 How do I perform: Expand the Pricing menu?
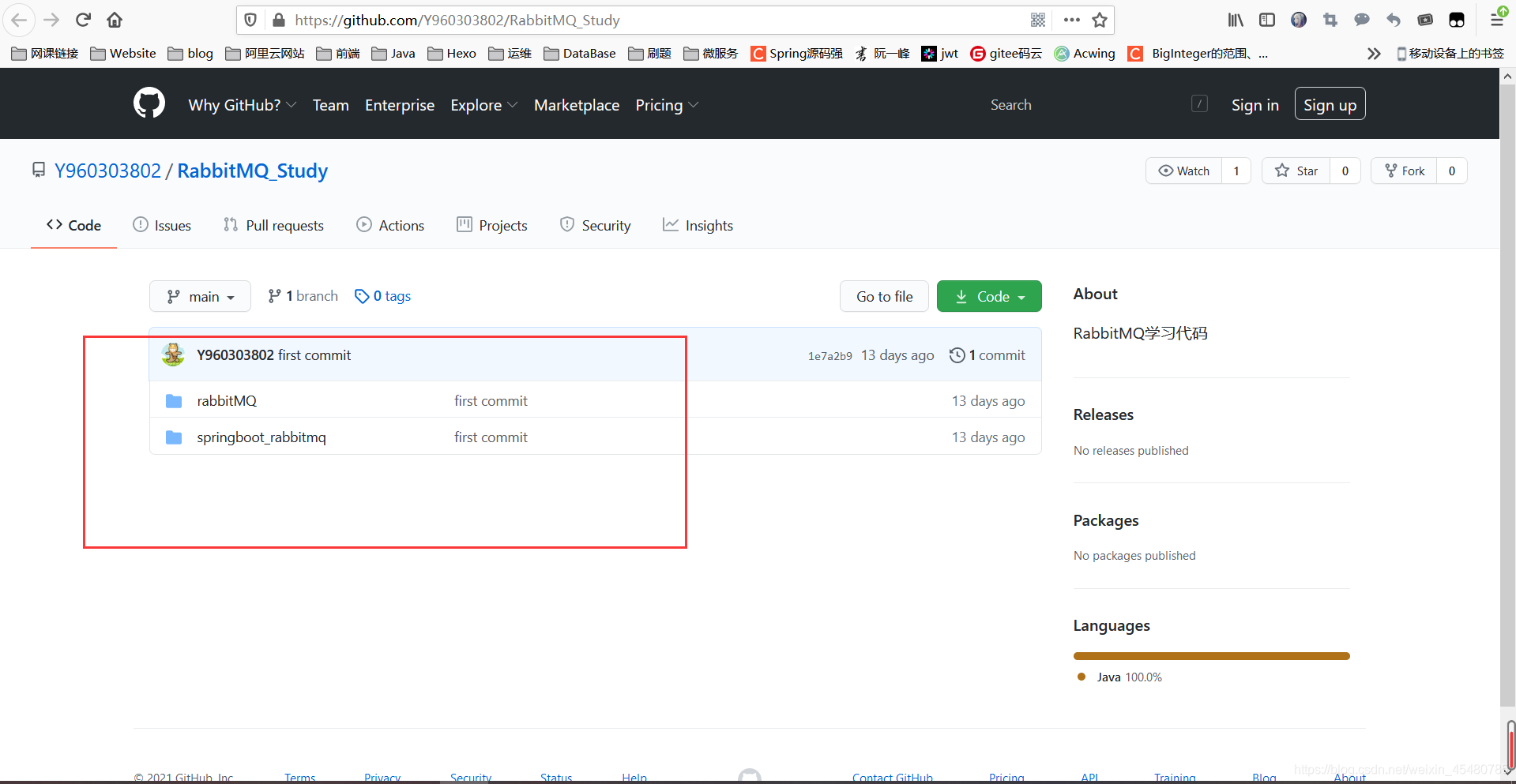(667, 105)
